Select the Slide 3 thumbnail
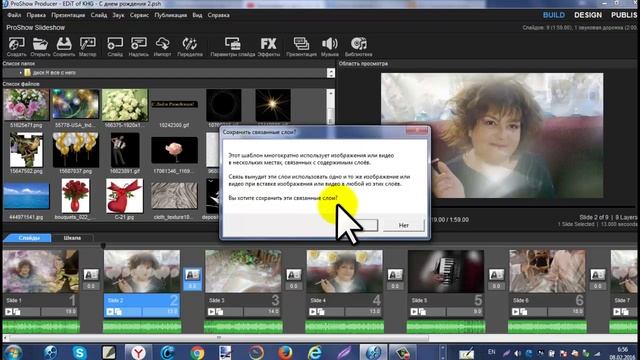Viewport: 640px width, 360px height. click(243, 271)
